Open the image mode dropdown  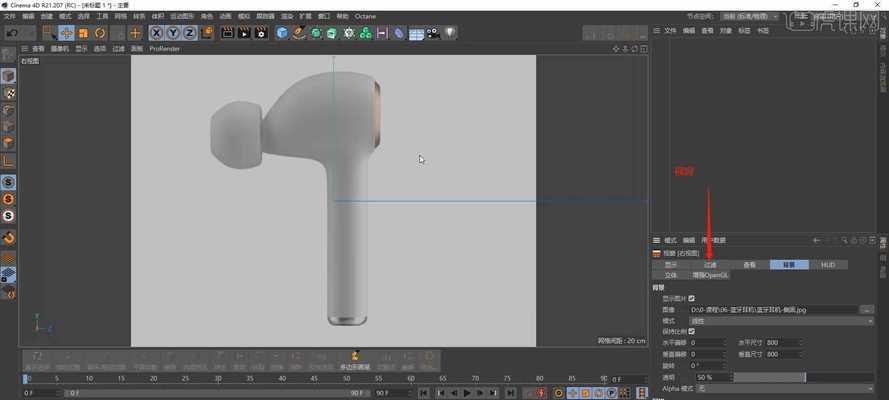(x=781, y=321)
